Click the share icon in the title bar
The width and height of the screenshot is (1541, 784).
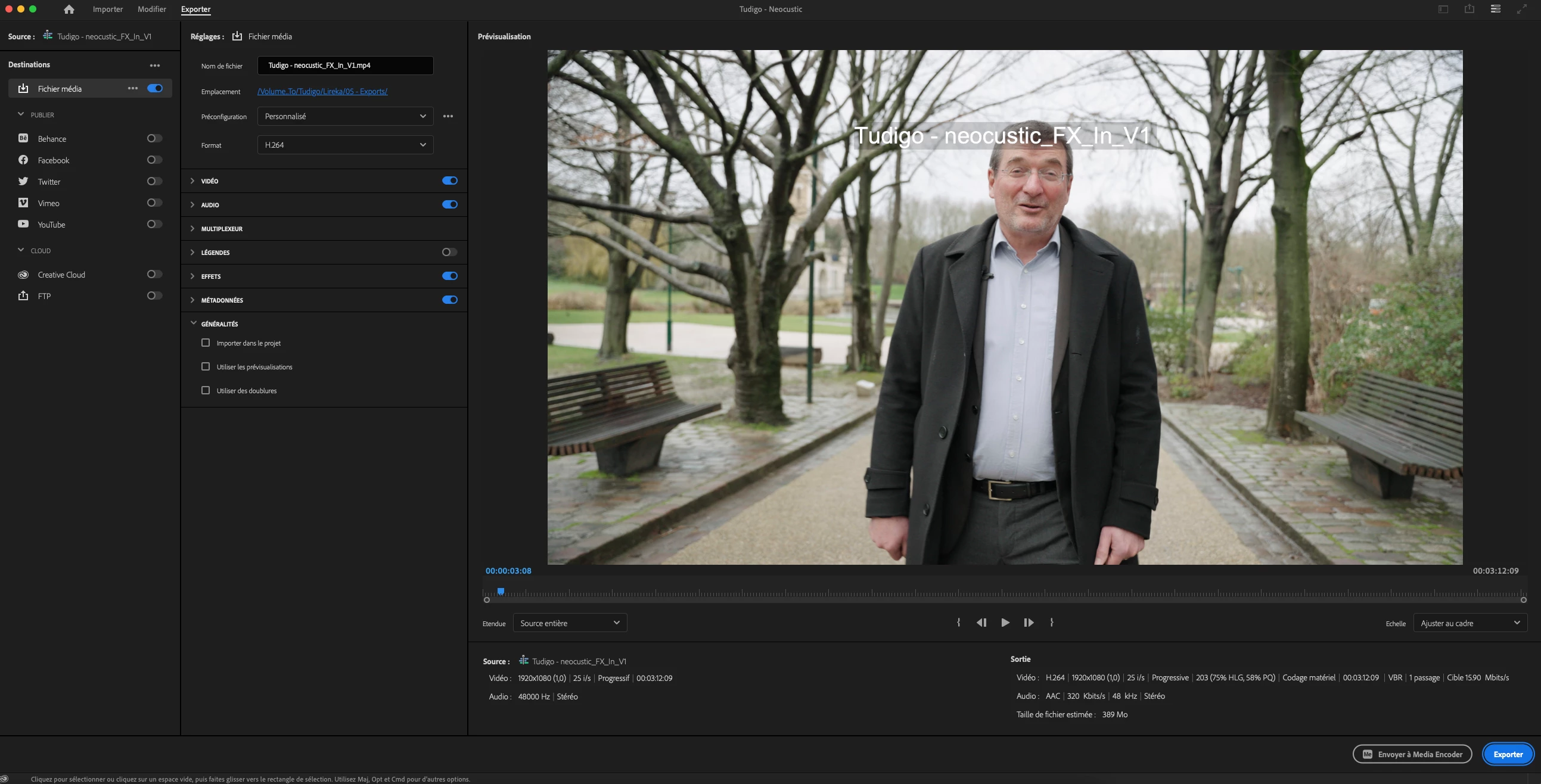pyautogui.click(x=1469, y=9)
